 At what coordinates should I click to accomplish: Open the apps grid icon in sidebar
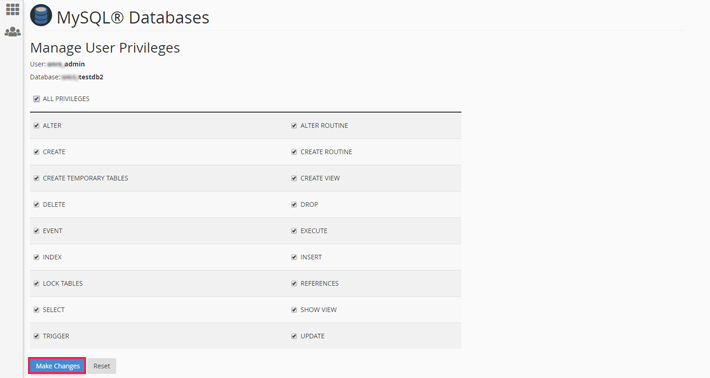coord(13,9)
